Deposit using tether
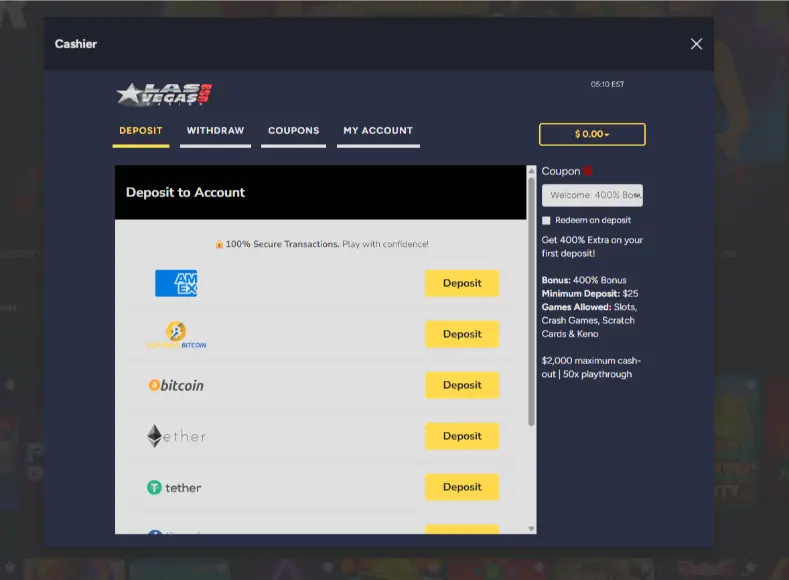 pyautogui.click(x=462, y=487)
